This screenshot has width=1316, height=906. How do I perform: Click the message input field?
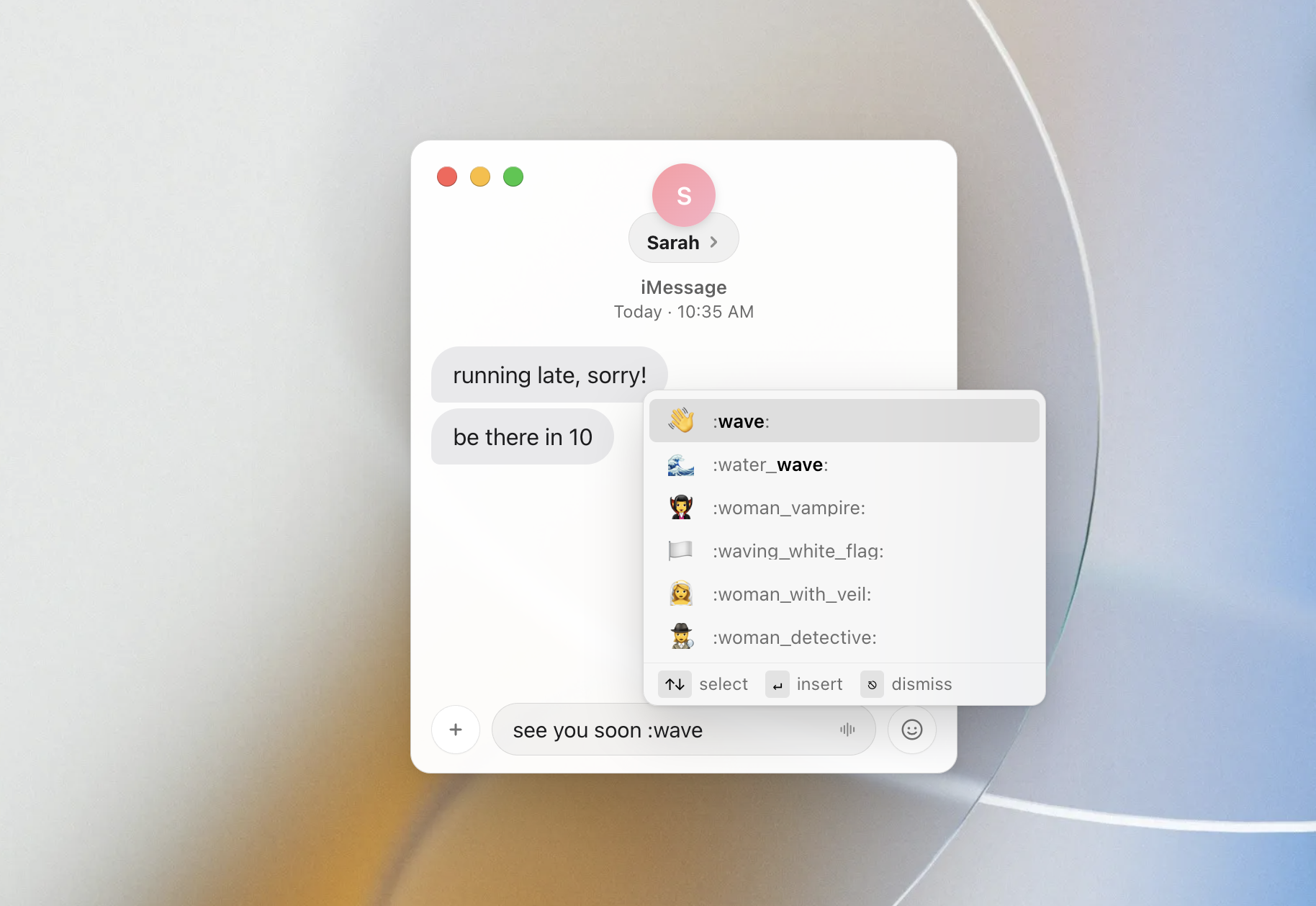coord(683,730)
